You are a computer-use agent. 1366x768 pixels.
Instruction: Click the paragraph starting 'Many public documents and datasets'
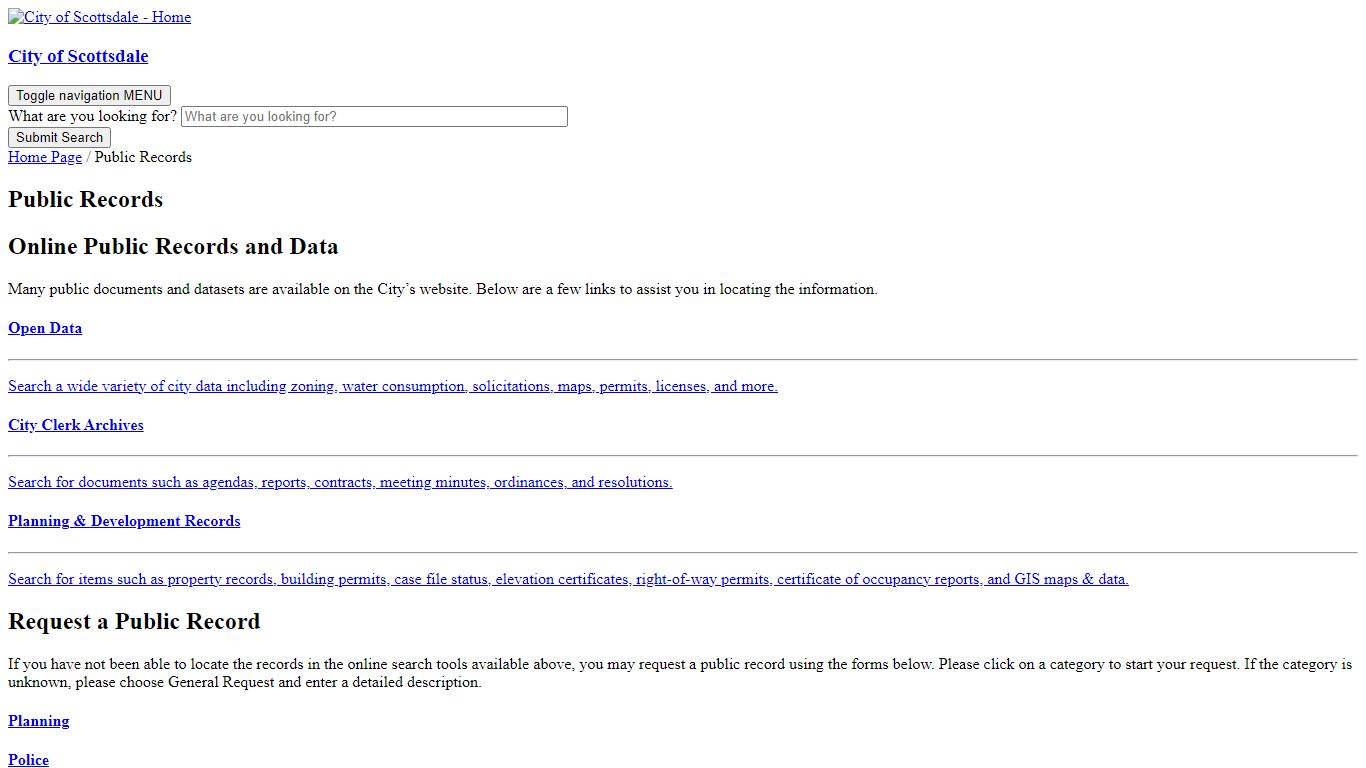(443, 289)
